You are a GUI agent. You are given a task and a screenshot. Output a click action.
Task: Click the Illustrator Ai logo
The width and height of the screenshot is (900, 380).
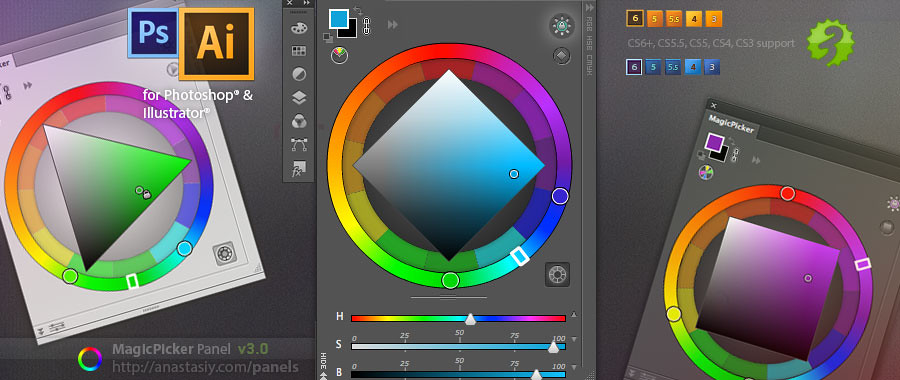pyautogui.click(x=216, y=44)
